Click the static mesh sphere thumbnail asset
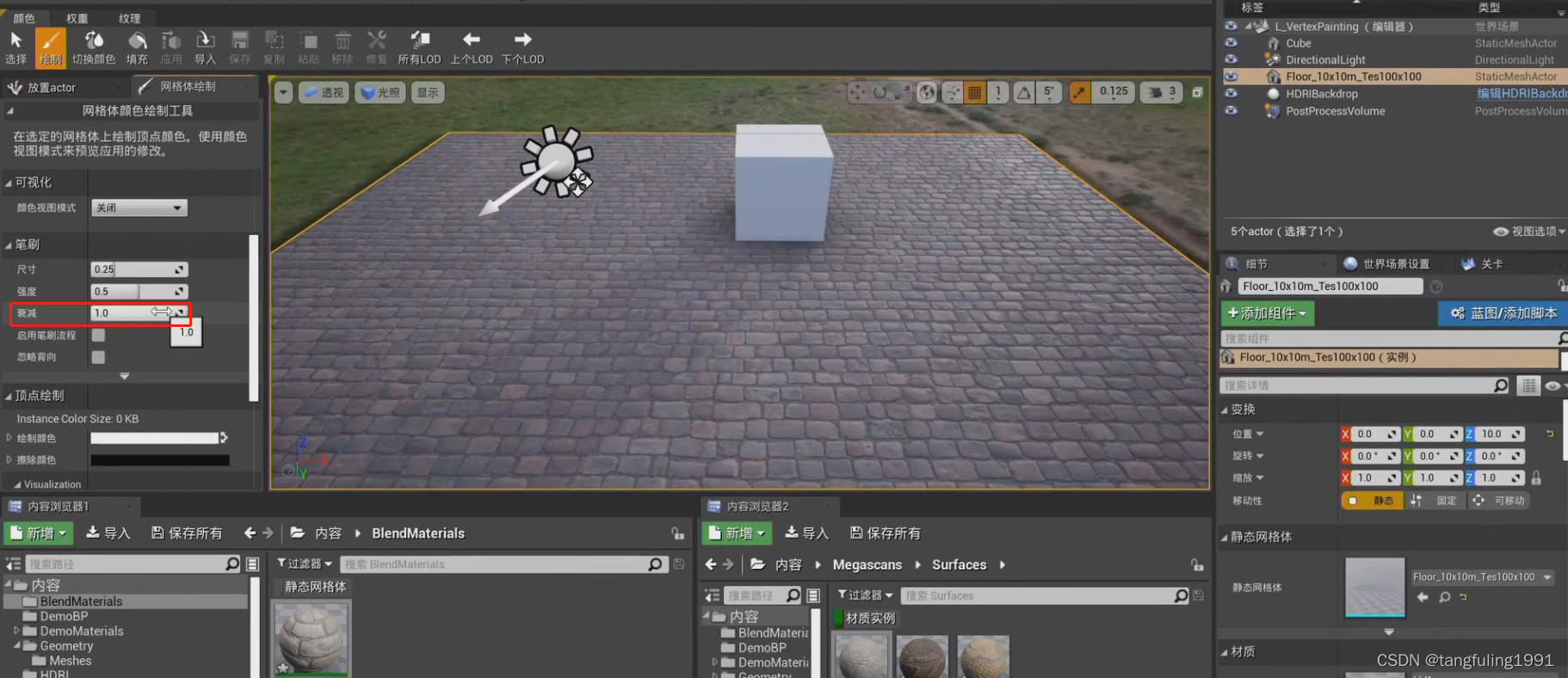Viewport: 1568px width, 678px height. 312,639
